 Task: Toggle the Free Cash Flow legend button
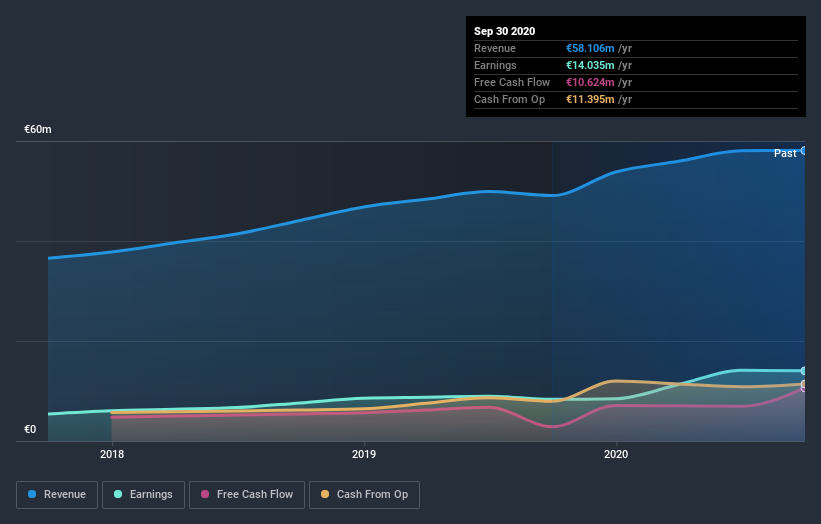(247, 495)
